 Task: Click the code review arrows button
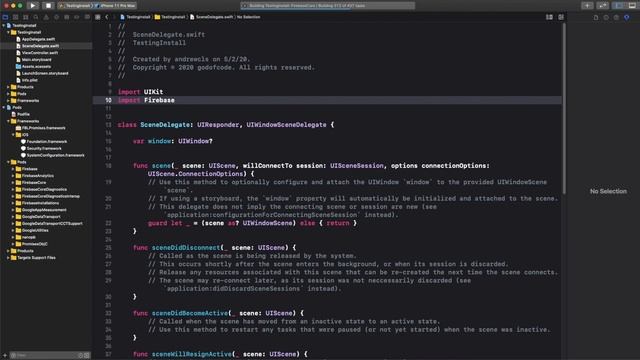[602, 6]
